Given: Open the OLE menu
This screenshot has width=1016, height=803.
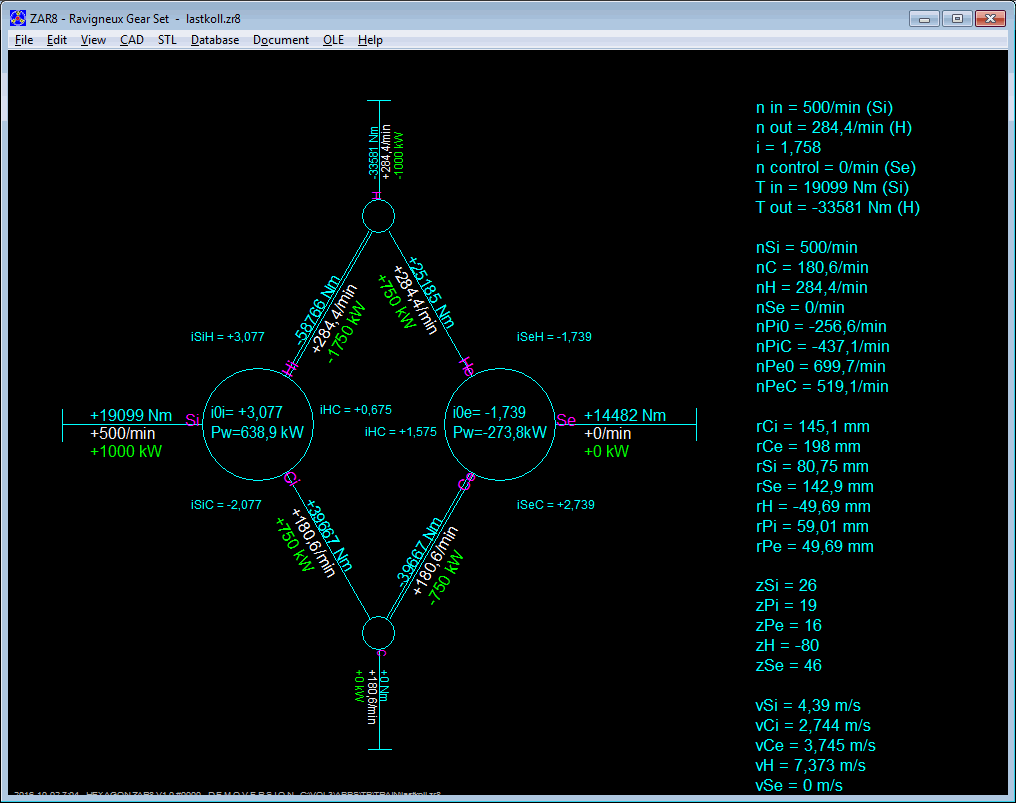Looking at the screenshot, I should (333, 40).
